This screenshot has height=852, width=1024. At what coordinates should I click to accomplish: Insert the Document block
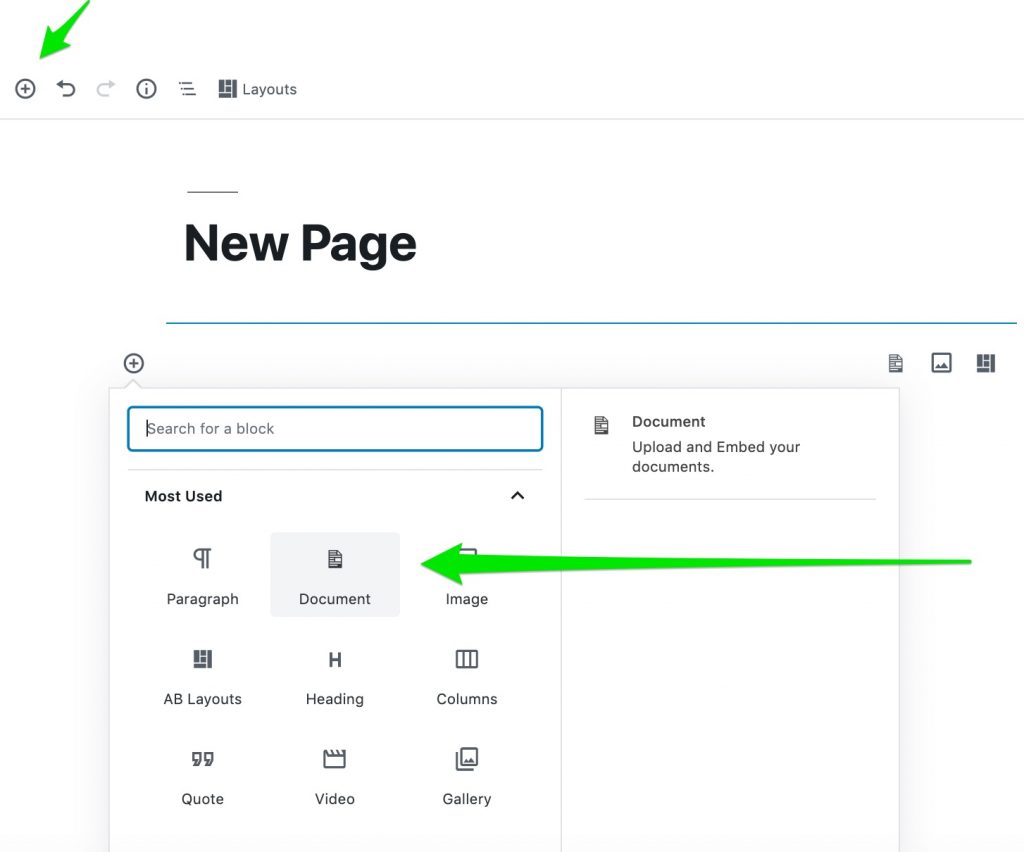(335, 575)
